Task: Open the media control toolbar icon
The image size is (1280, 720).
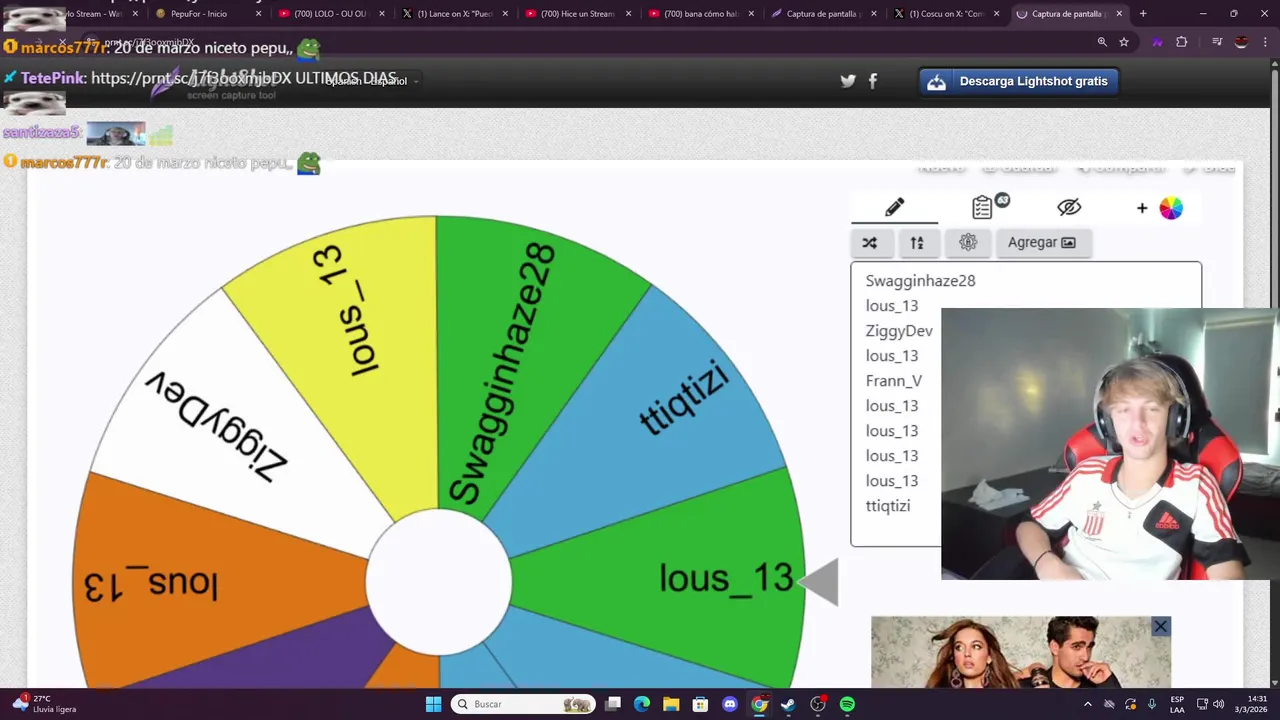Action: click(1217, 42)
